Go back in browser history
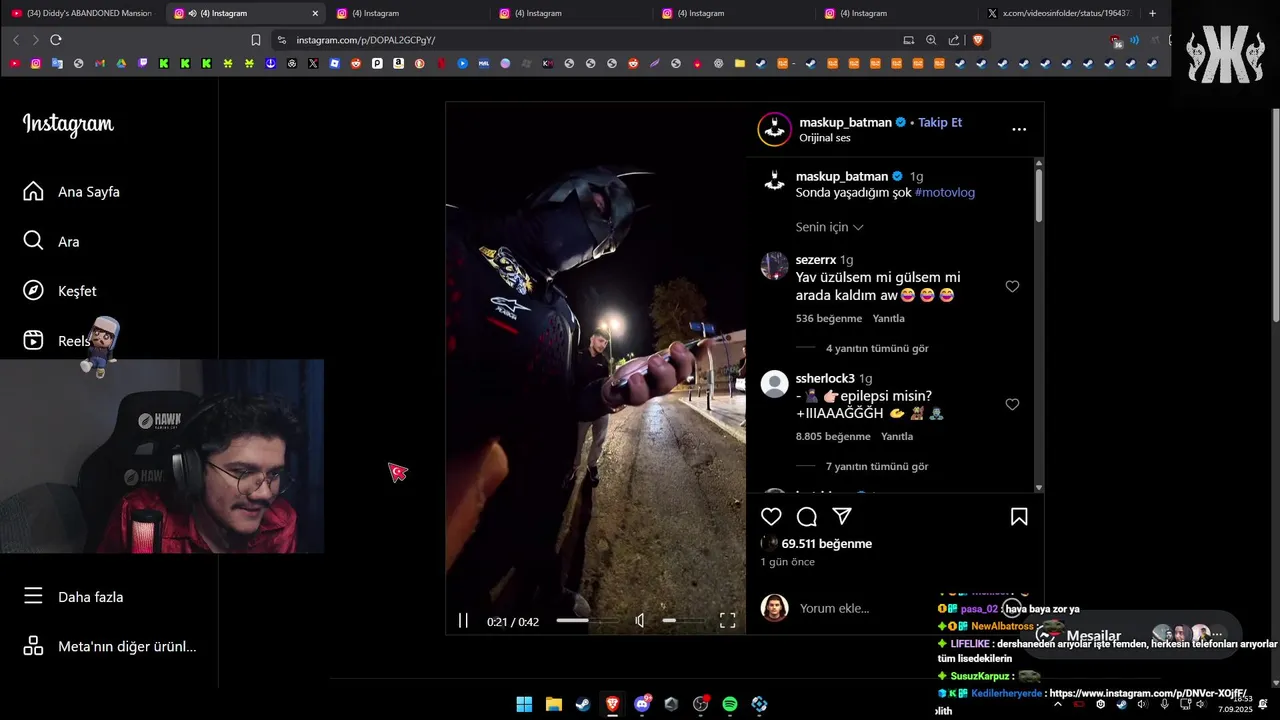1280x720 pixels. 16,40
